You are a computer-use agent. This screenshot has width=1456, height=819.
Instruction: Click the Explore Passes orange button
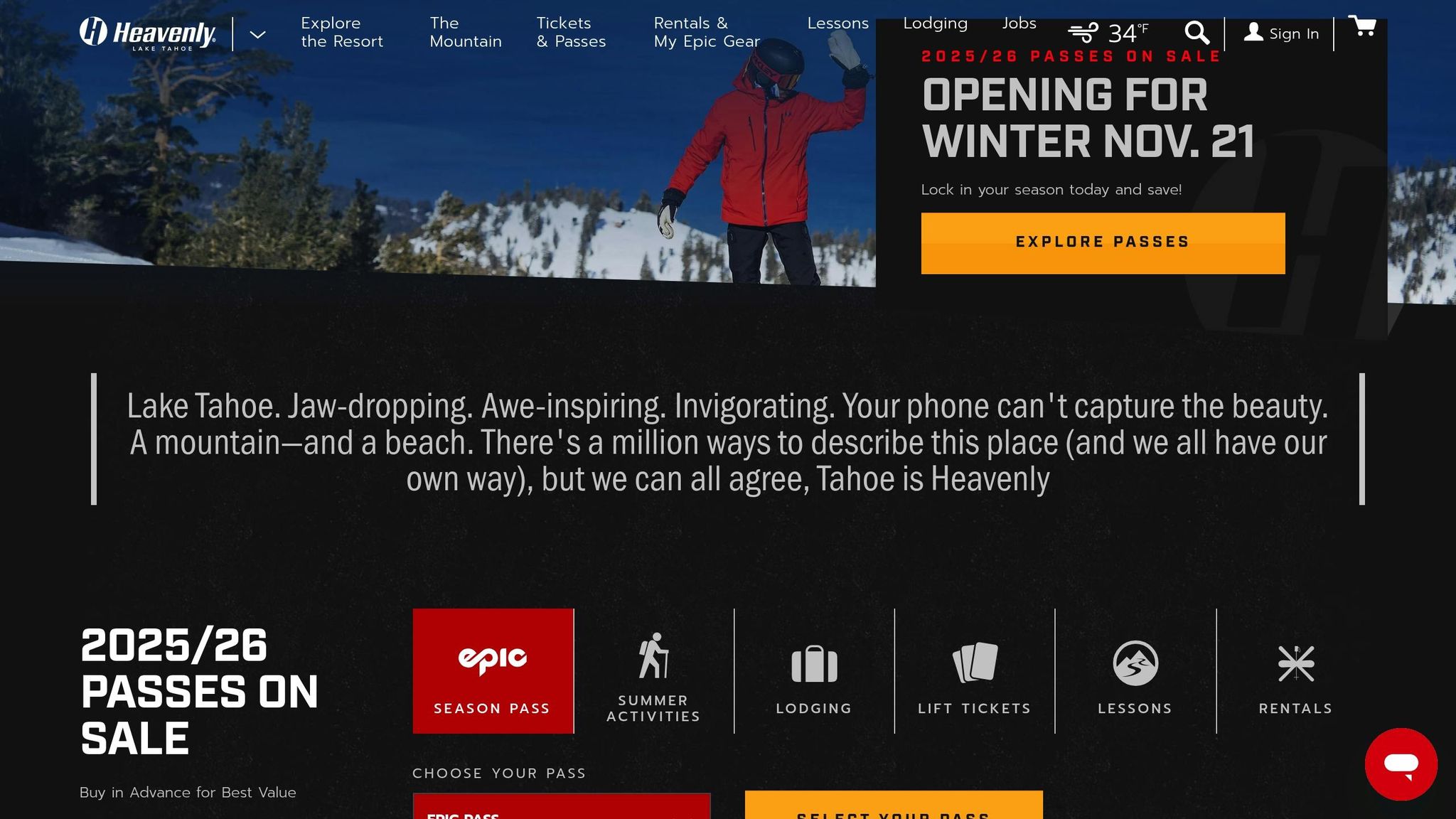[x=1103, y=243]
